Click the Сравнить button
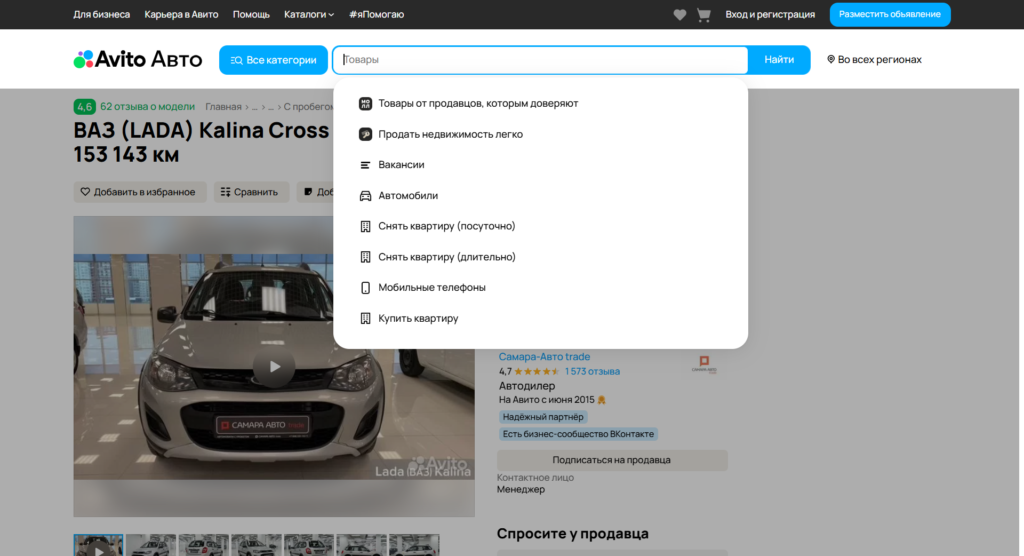This screenshot has height=556, width=1024. [251, 192]
